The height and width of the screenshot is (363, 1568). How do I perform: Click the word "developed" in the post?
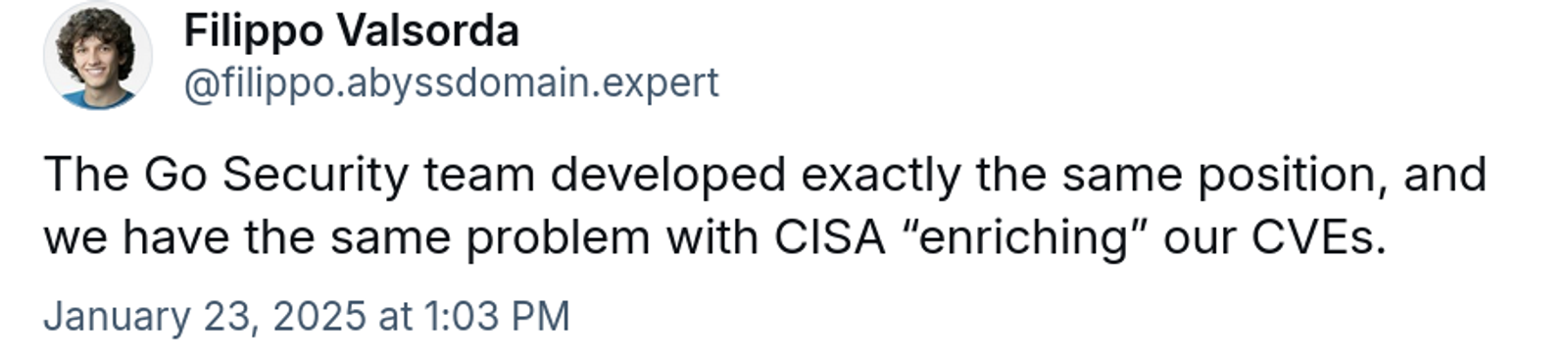667,177
